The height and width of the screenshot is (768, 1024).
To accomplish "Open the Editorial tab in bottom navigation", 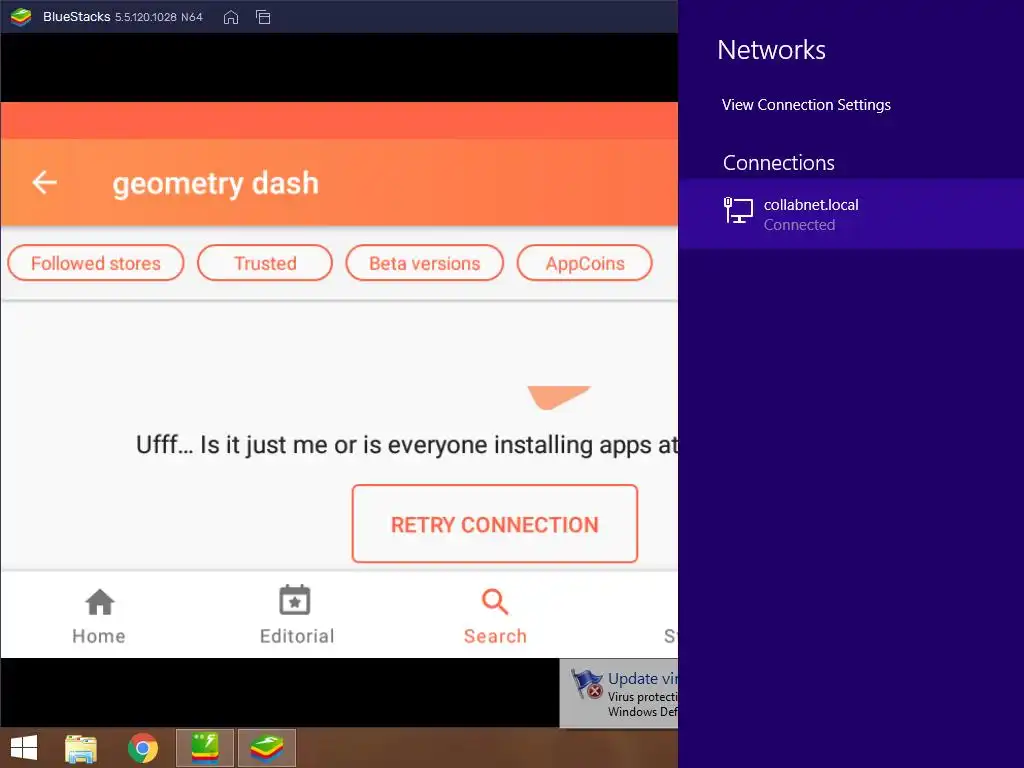I will coord(296,616).
